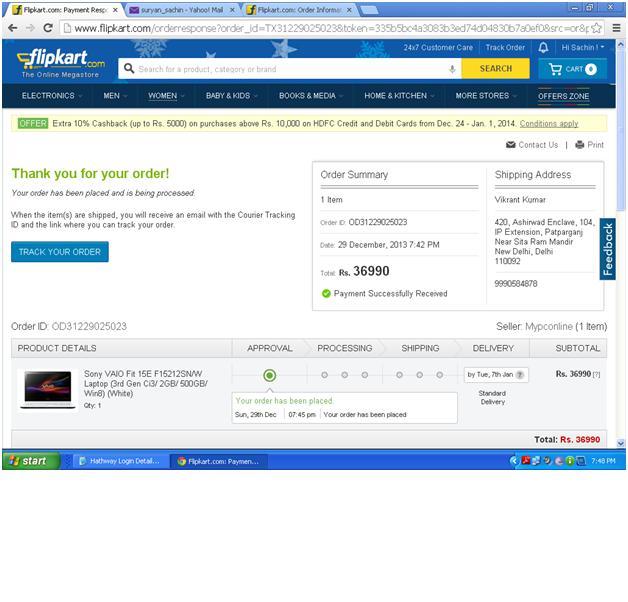Open the Feedback side tab
The width and height of the screenshot is (628, 602).
click(x=608, y=249)
